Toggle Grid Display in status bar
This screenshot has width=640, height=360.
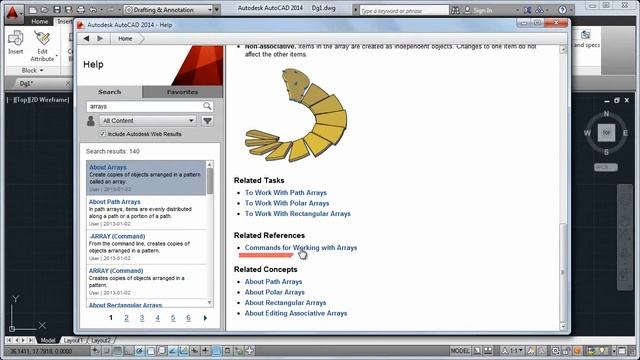pos(118,351)
